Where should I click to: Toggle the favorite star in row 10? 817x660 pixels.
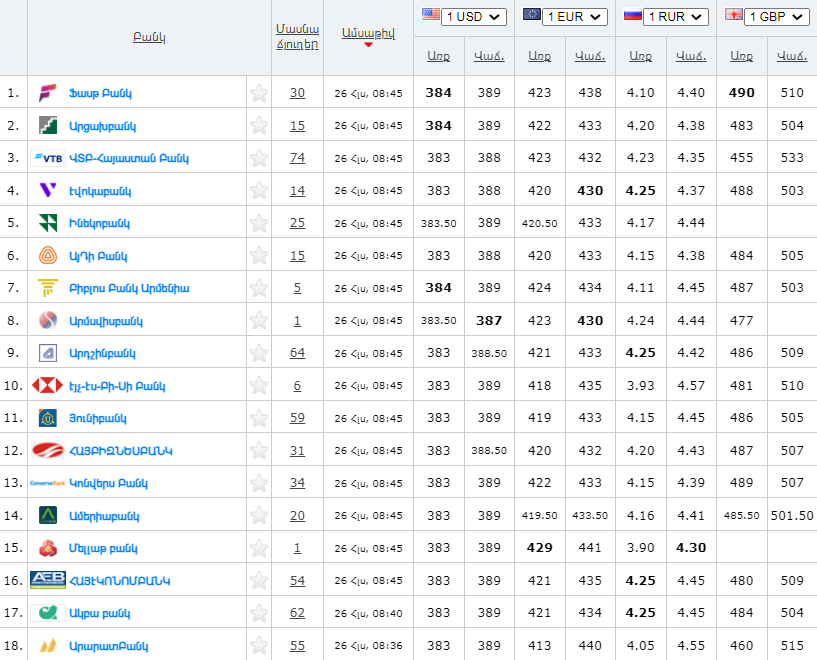pyautogui.click(x=259, y=385)
